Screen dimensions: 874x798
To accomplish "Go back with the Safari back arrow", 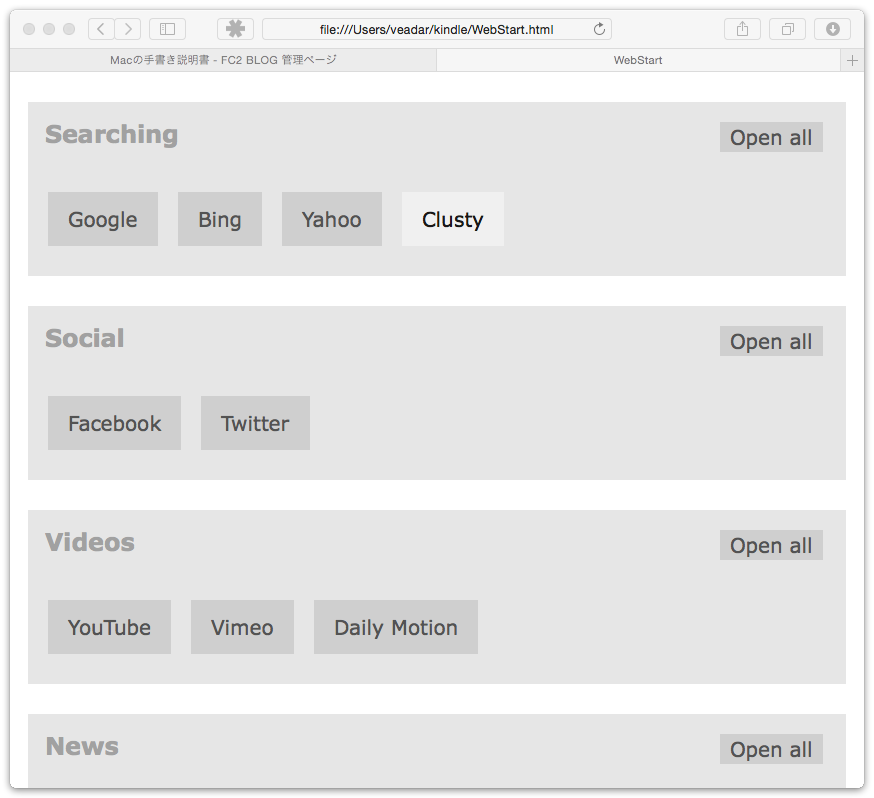I will point(101,29).
